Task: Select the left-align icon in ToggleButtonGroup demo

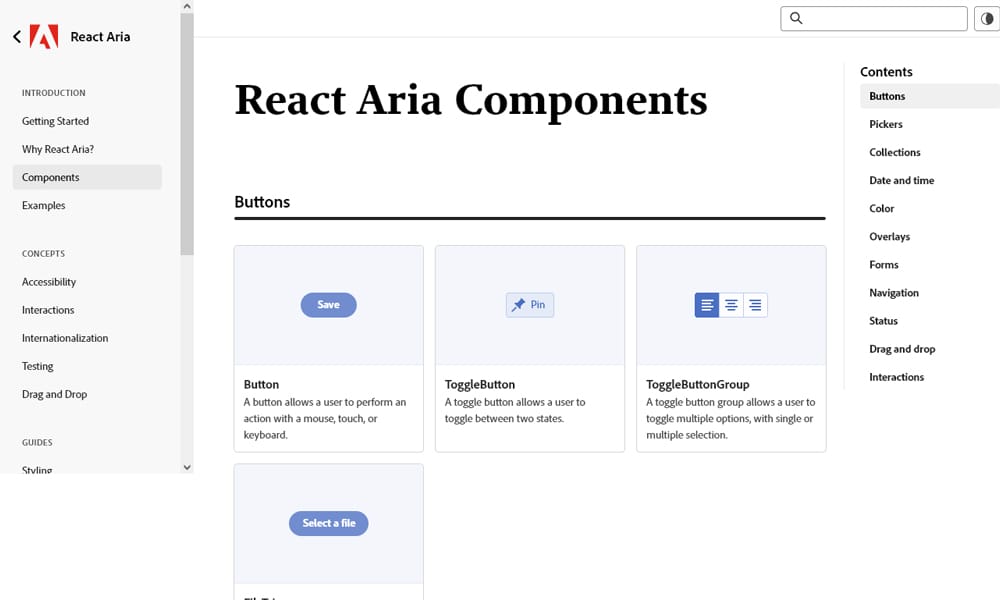Action: [707, 305]
